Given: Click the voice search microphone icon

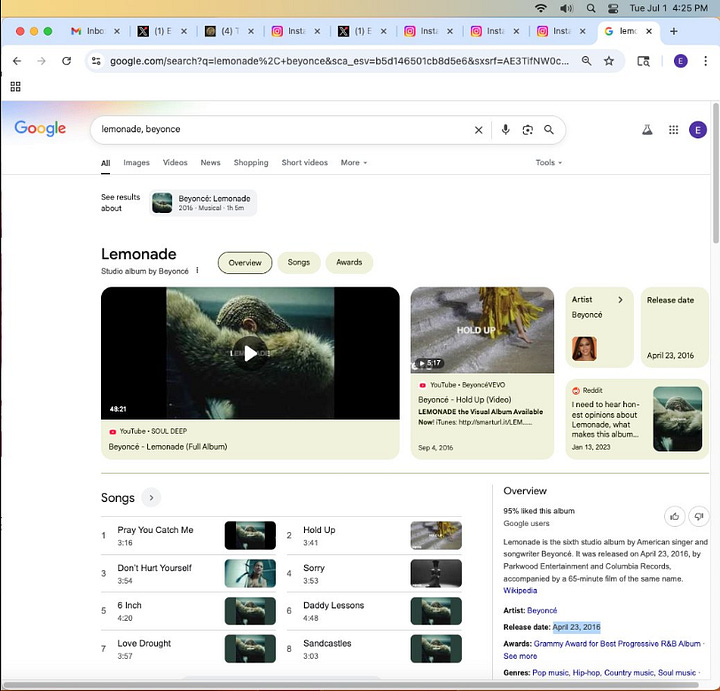Looking at the screenshot, I should [505, 130].
